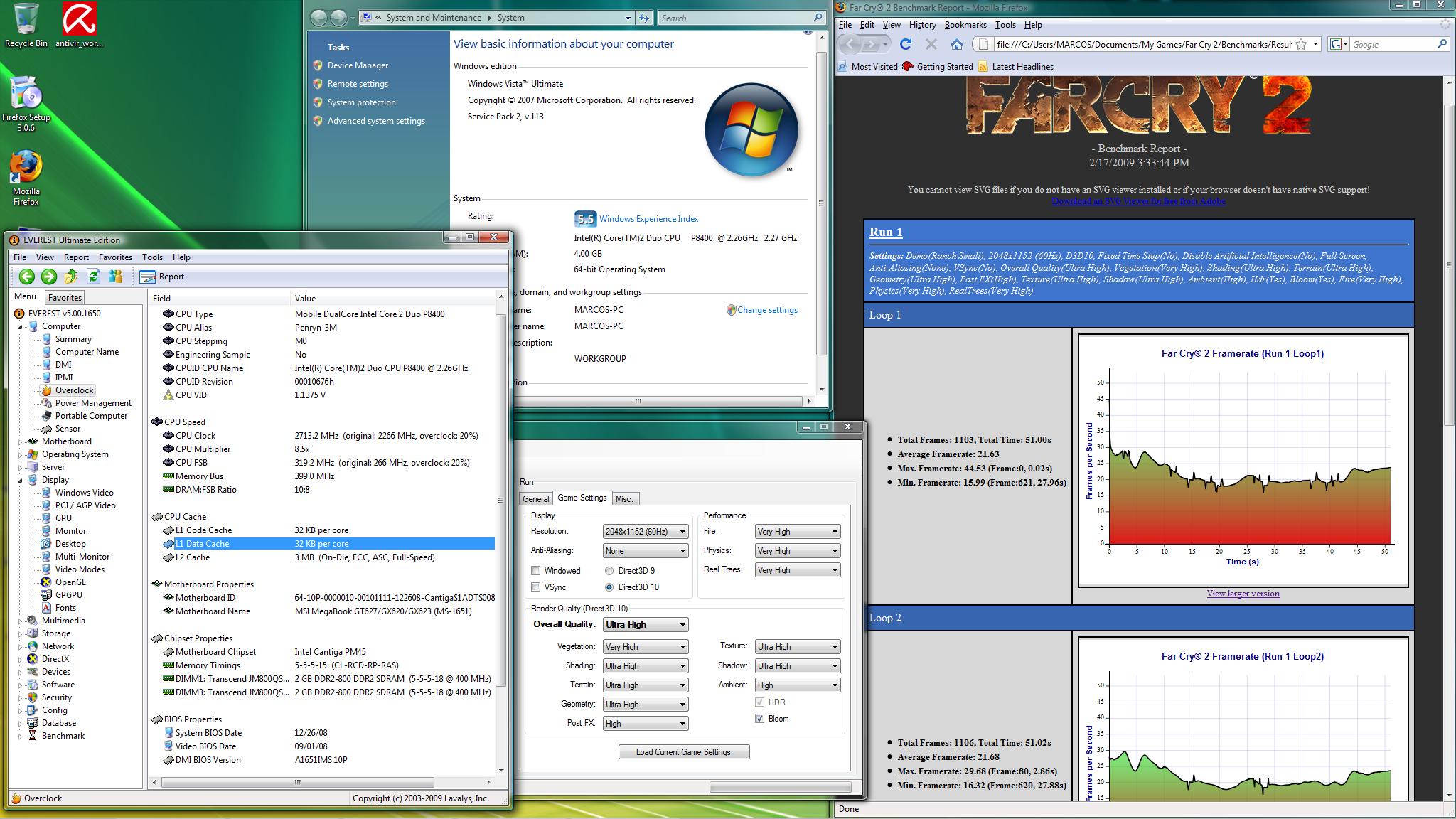The width and height of the screenshot is (1456, 819).
Task: Click EVEREST up-level toolbar icon
Action: pyautogui.click(x=71, y=277)
